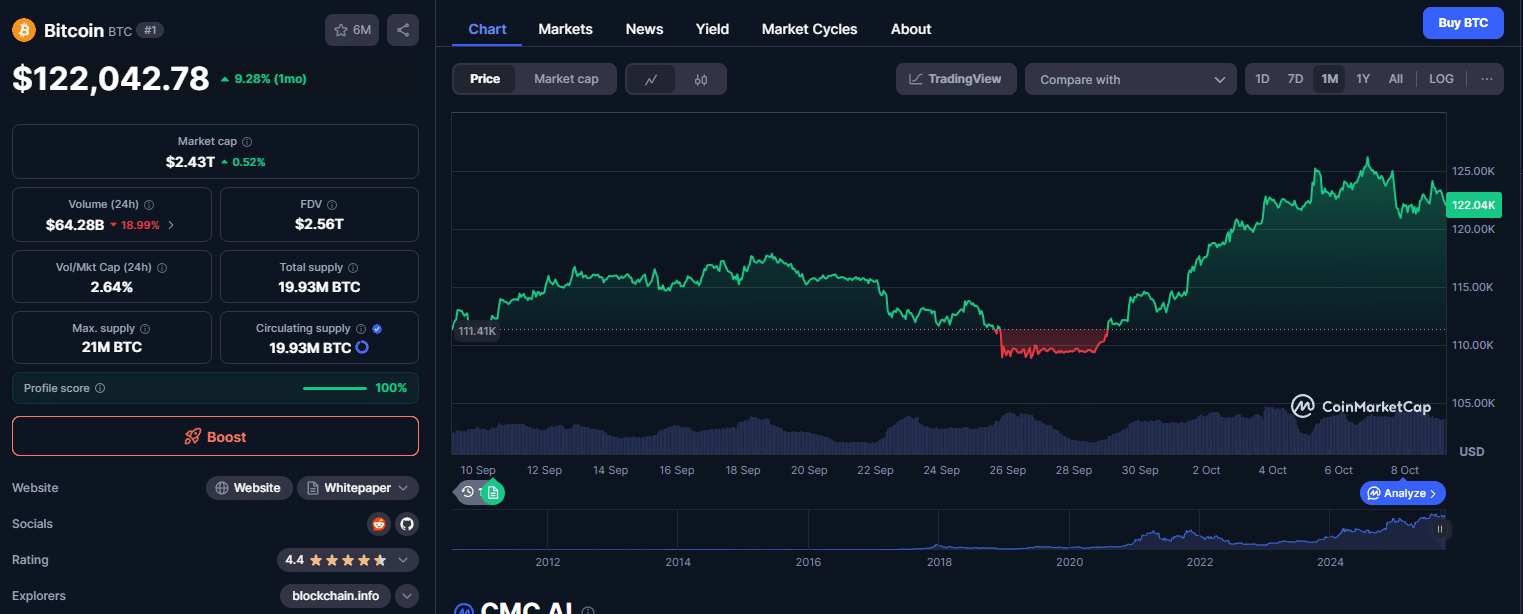This screenshot has width=1523, height=614.
Task: Add Bitcoin to watchlist with star button
Action: coord(351,30)
